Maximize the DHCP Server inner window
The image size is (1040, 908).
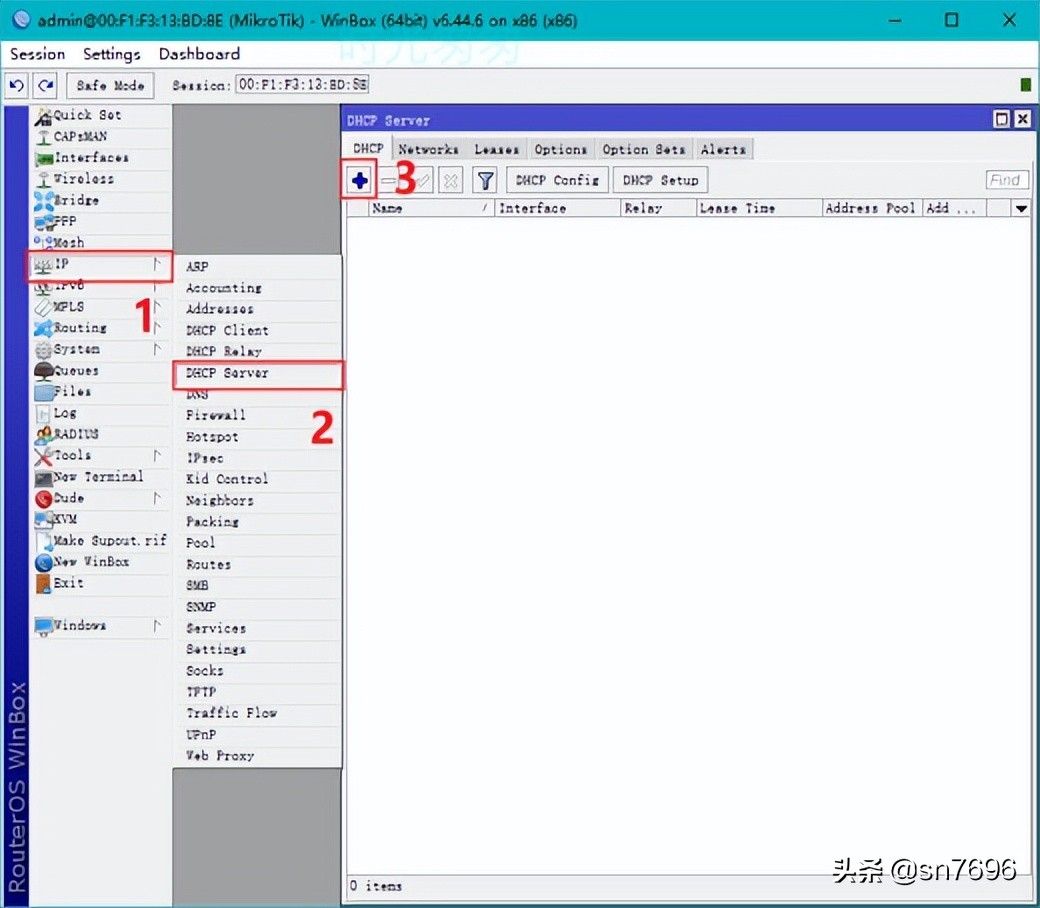point(1002,119)
